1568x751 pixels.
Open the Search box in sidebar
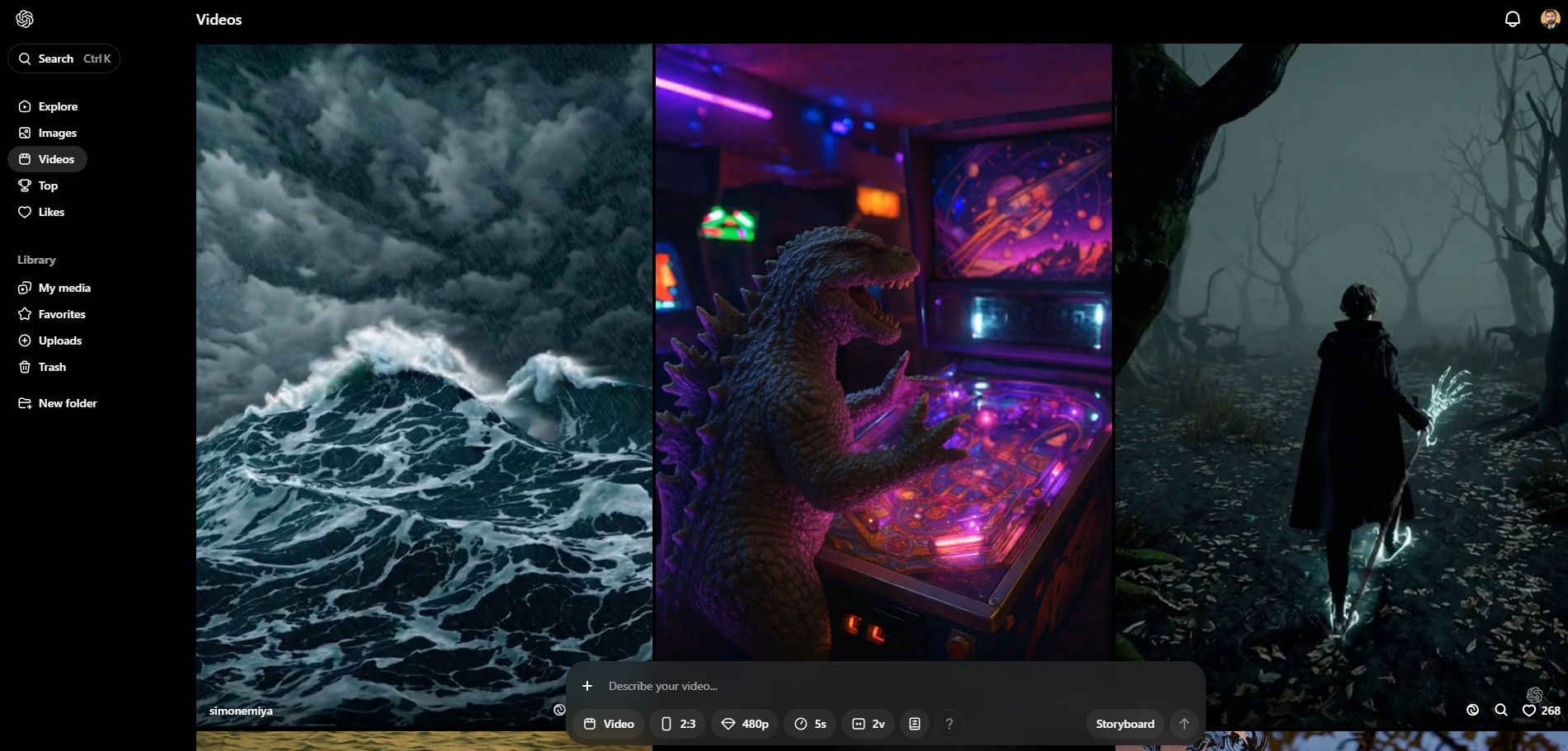tap(64, 59)
